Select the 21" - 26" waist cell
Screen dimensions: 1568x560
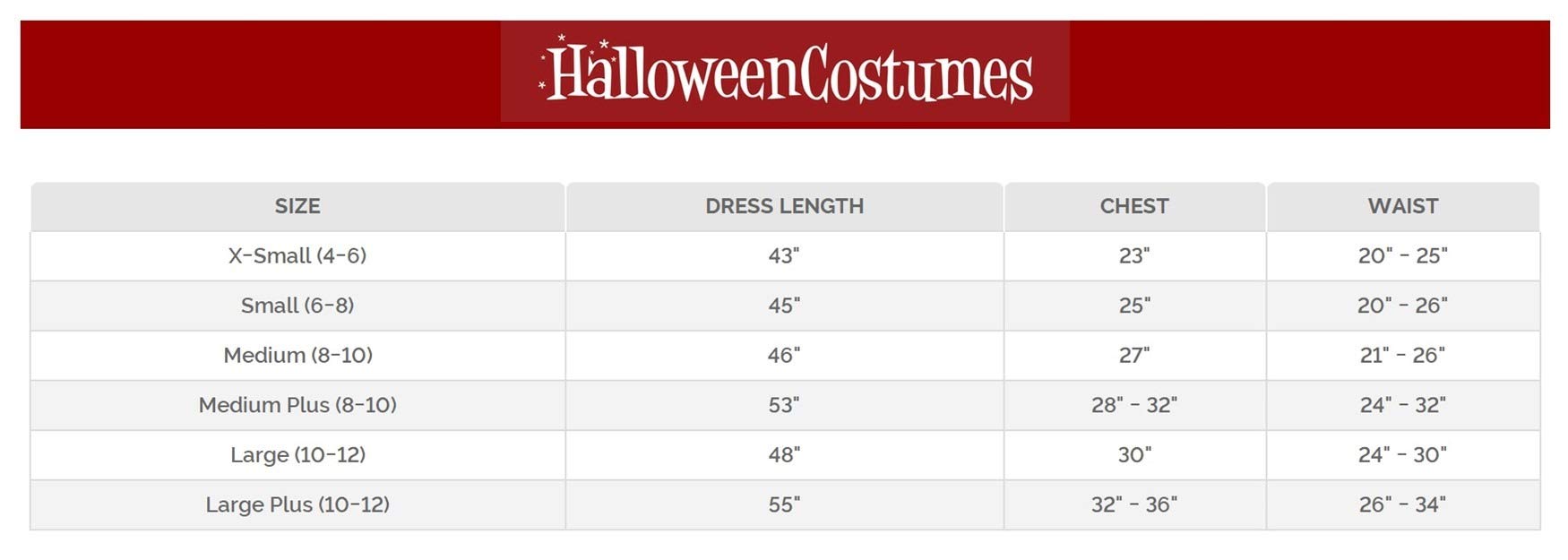1402,356
